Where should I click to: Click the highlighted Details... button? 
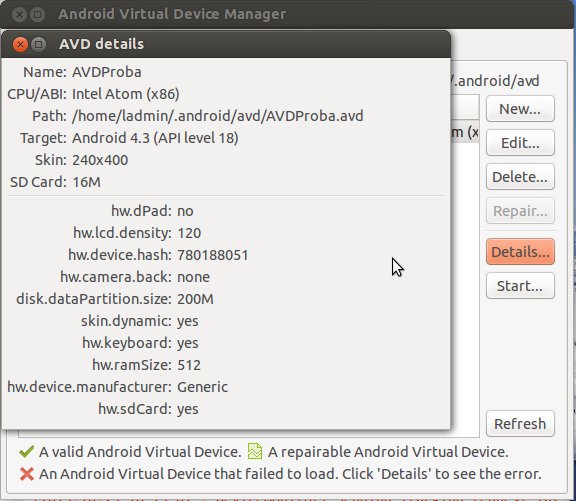click(520, 252)
